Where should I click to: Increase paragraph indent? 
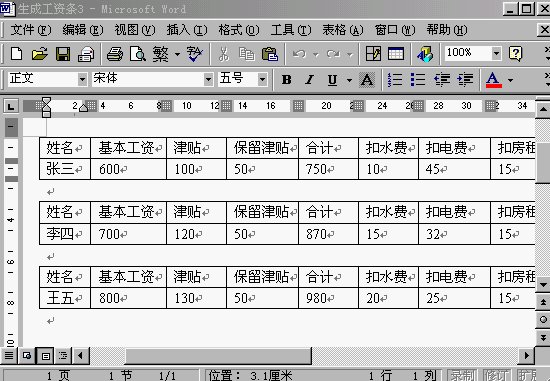465,80
